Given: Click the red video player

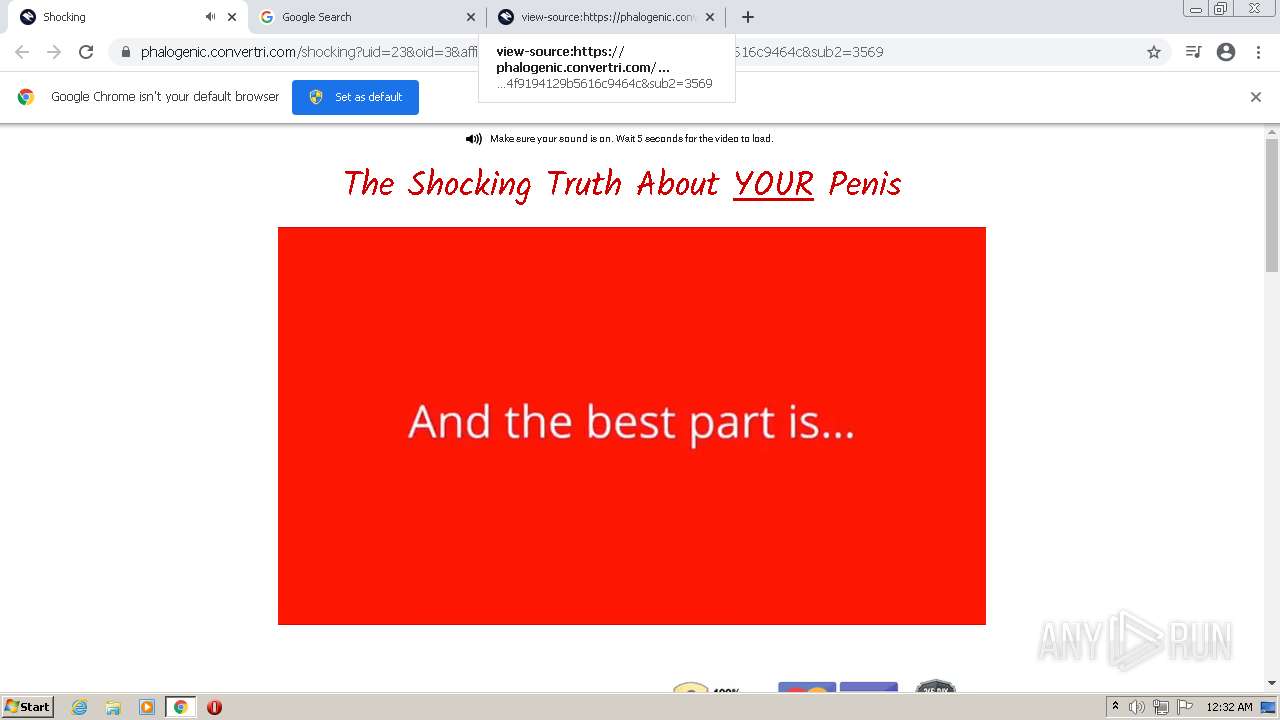Looking at the screenshot, I should click(x=632, y=426).
